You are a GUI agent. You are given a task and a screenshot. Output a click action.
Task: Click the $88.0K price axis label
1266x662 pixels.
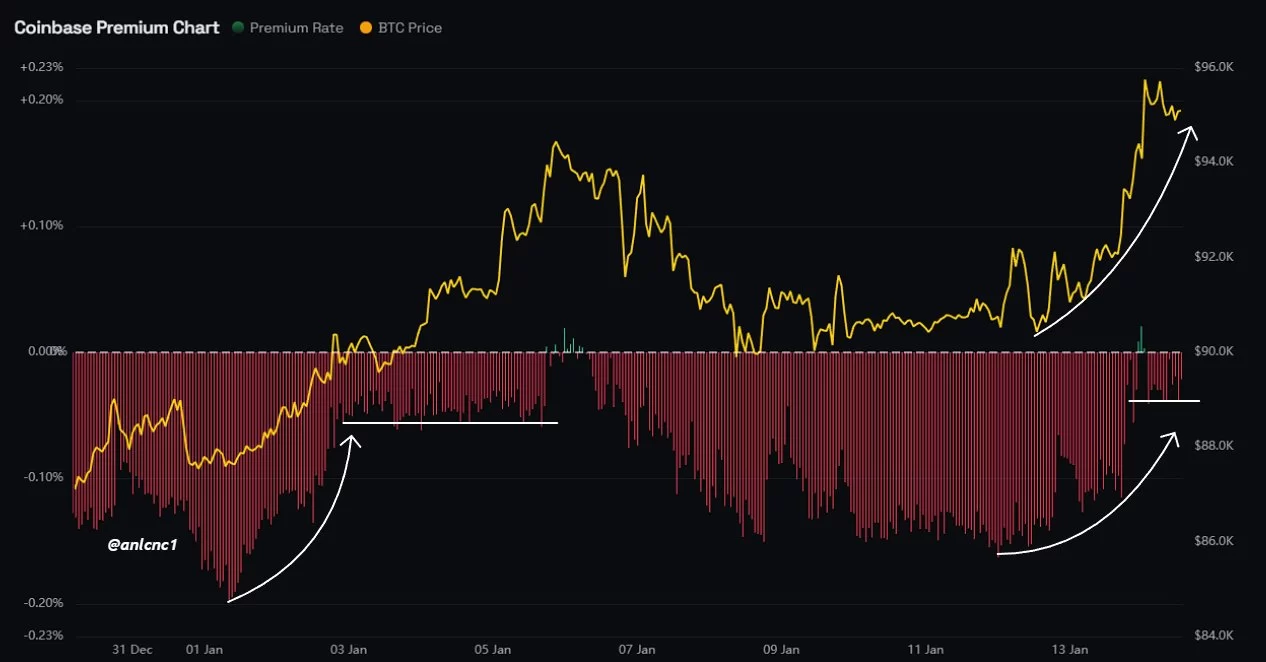pos(1215,446)
